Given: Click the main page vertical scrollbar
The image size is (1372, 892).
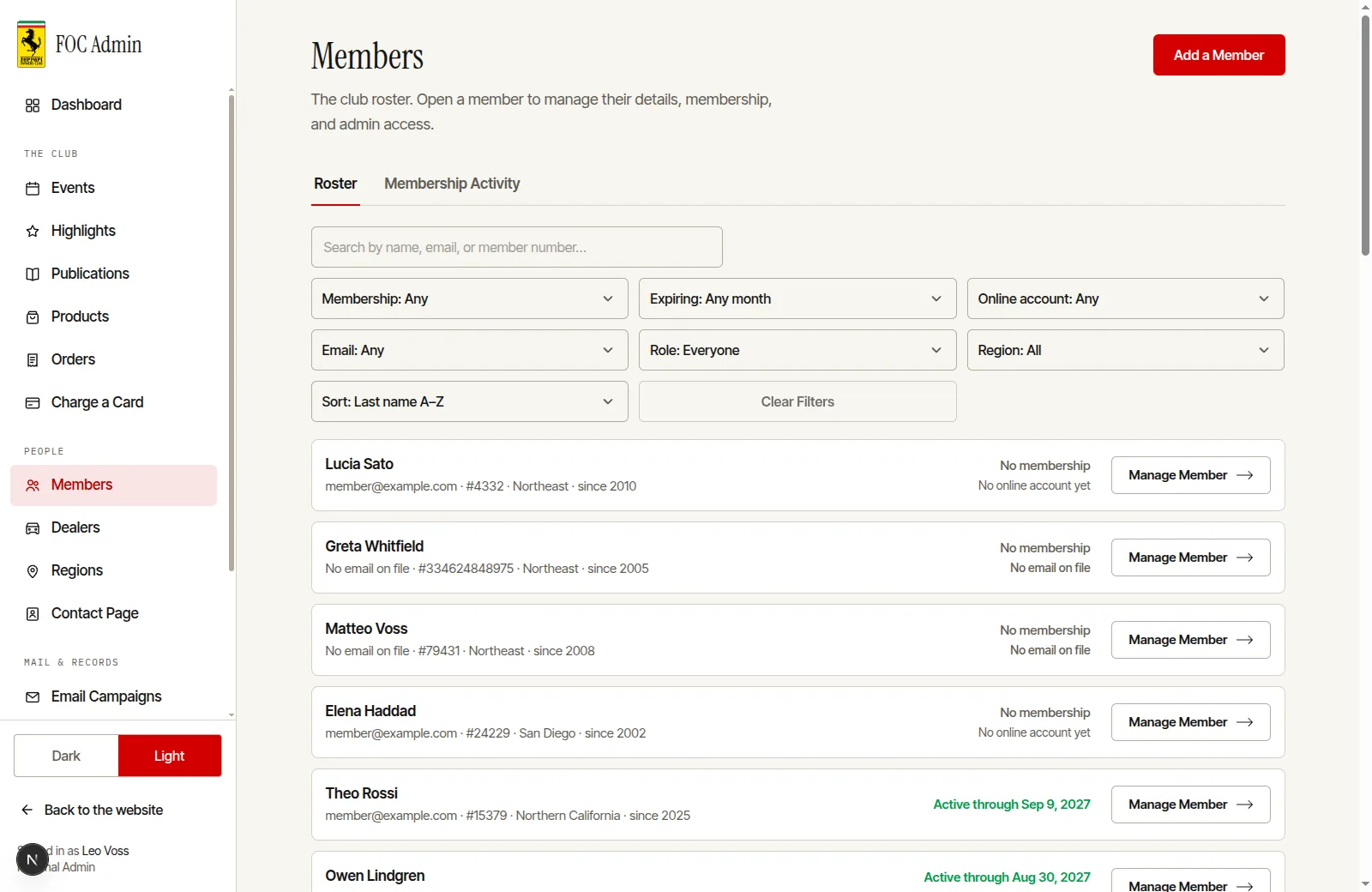Looking at the screenshot, I should [x=1365, y=136].
